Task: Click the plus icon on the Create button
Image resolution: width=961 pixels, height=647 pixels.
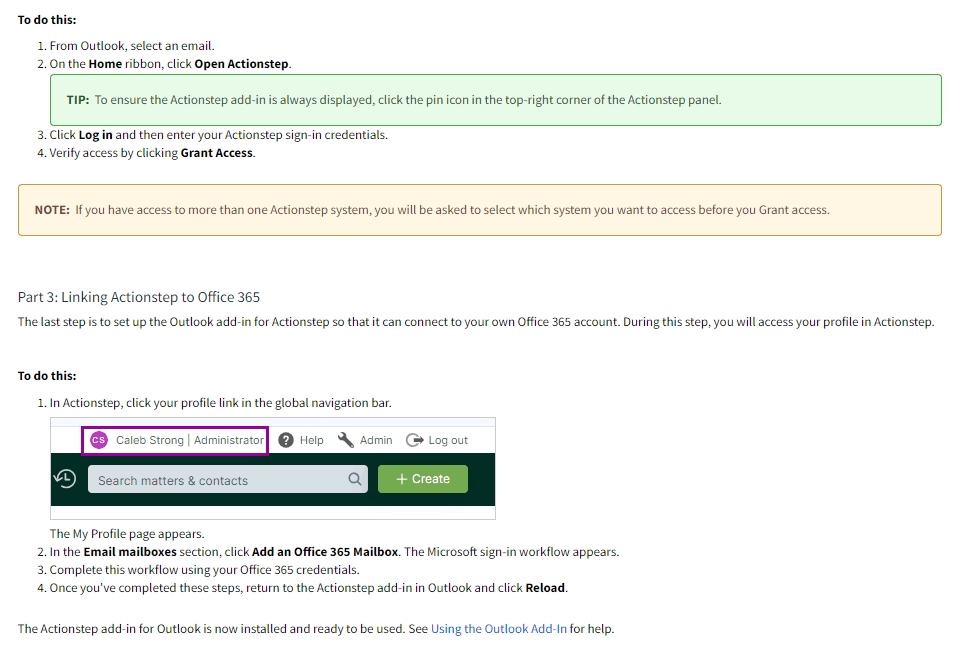Action: pos(401,478)
